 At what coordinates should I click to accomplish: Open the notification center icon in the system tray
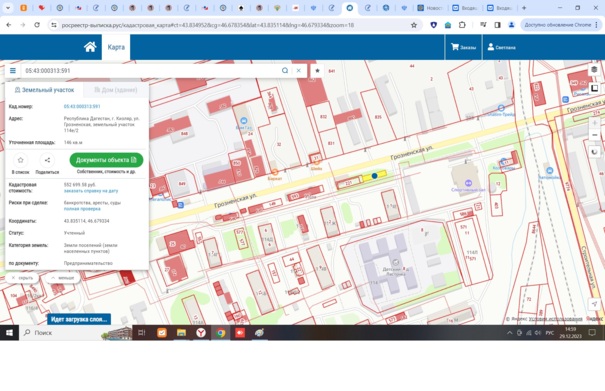(592, 333)
